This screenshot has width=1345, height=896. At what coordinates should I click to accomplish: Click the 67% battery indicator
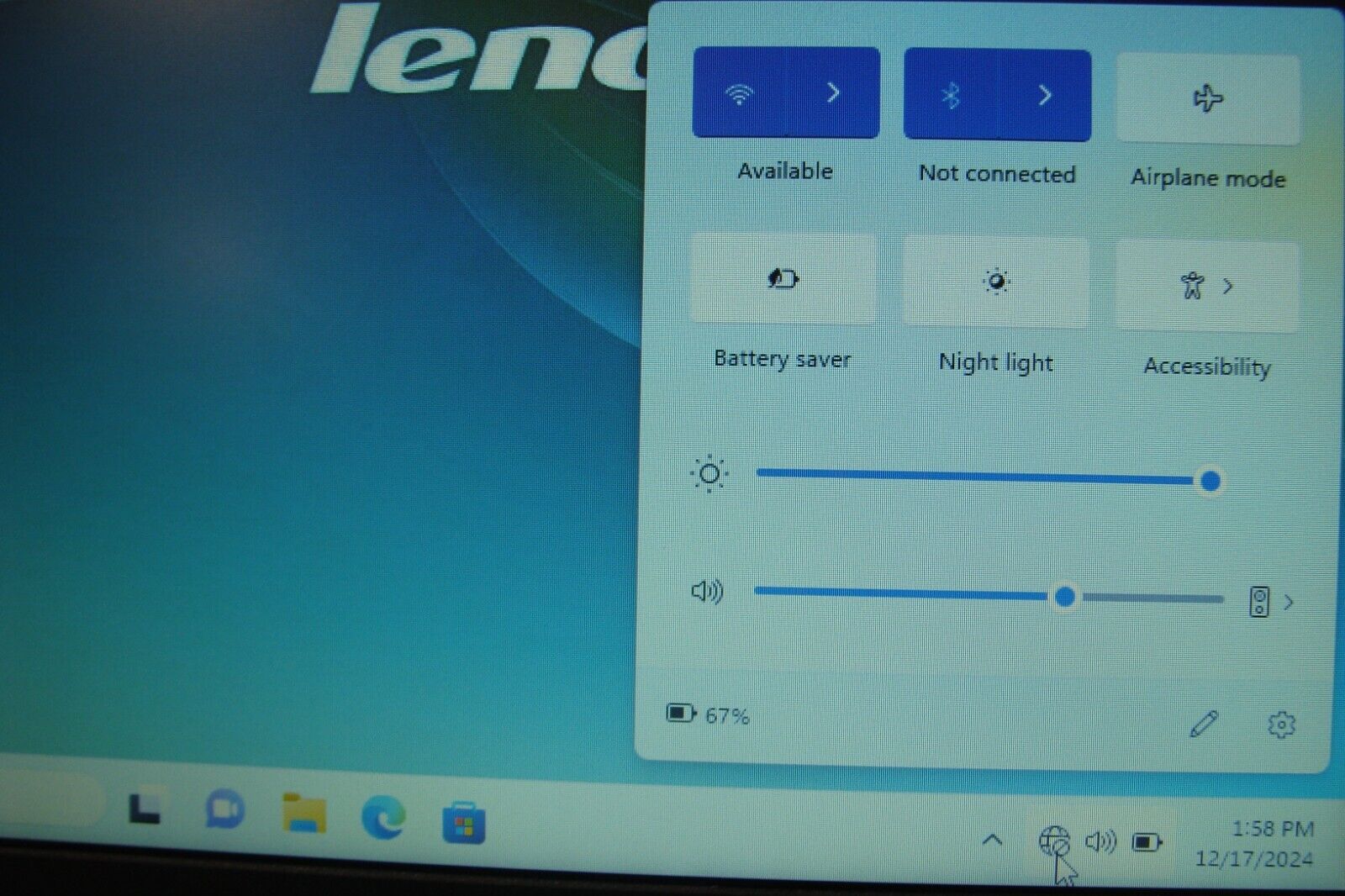[708, 715]
